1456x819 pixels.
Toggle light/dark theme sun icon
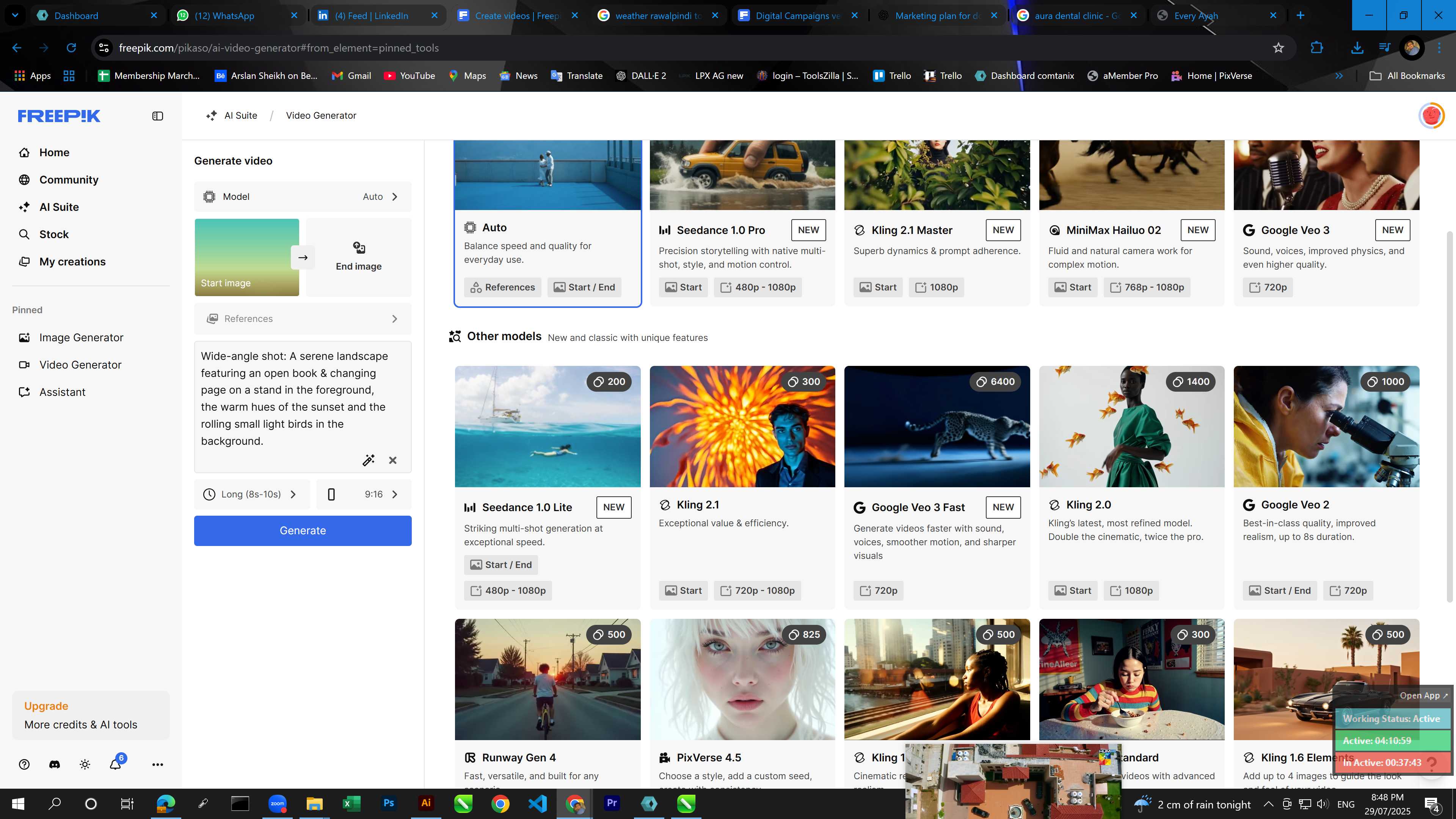pos(85,764)
